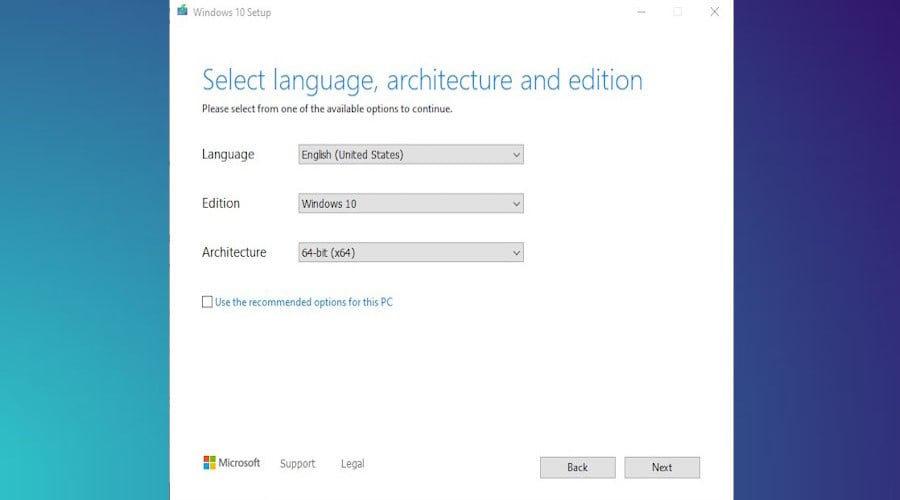Click the 'Use the recommended options for this PC' label

point(304,302)
